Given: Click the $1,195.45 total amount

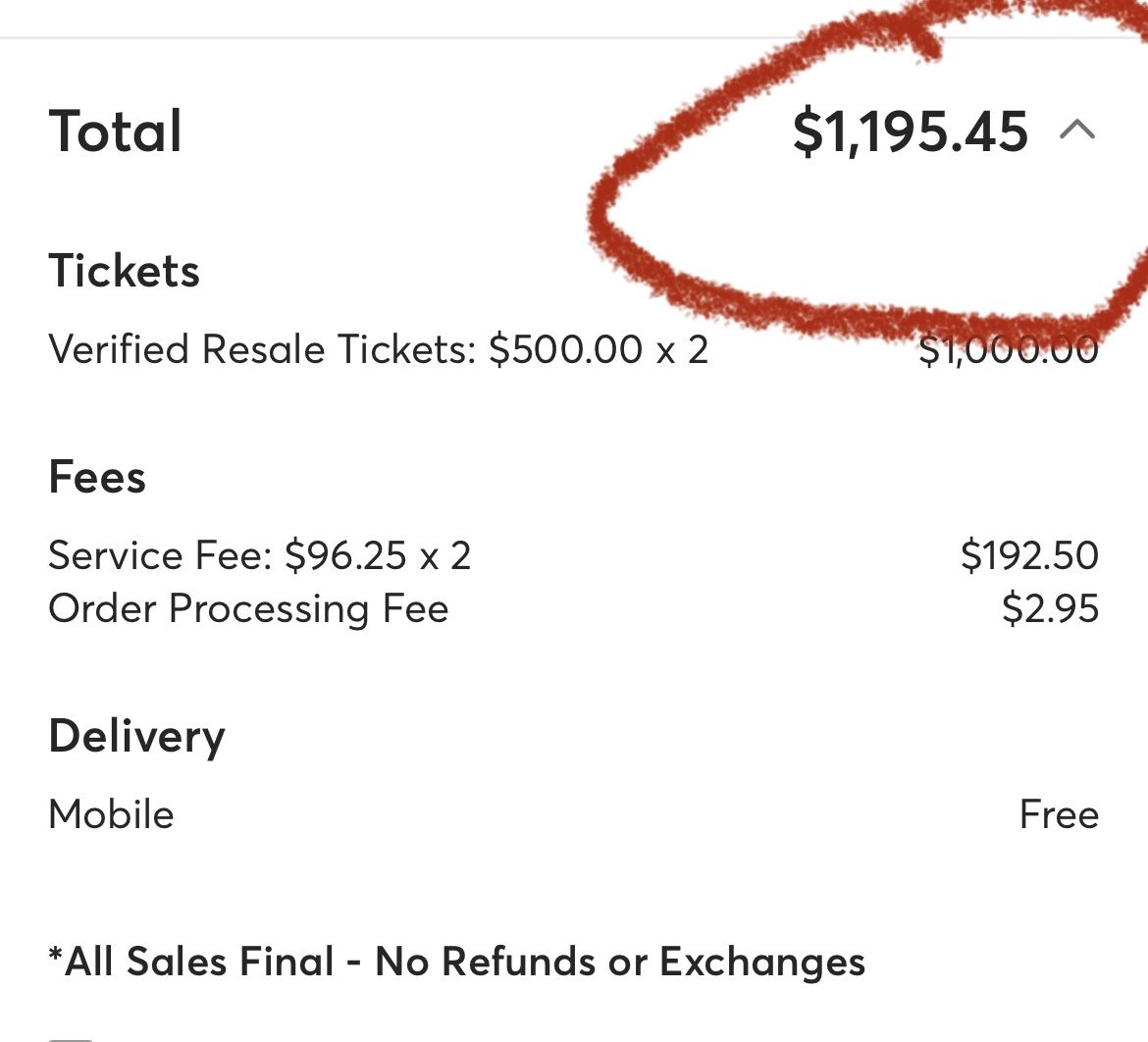Looking at the screenshot, I should coord(910,131).
